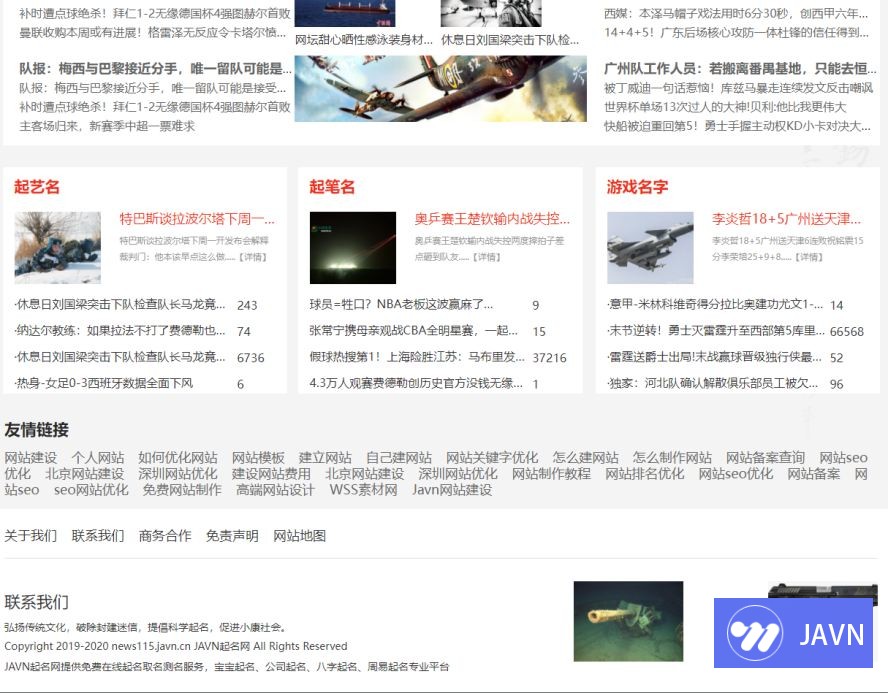Screen dimensions: 888x693
Task: Click the 高端网站设计 friend link
Action: 275,490
